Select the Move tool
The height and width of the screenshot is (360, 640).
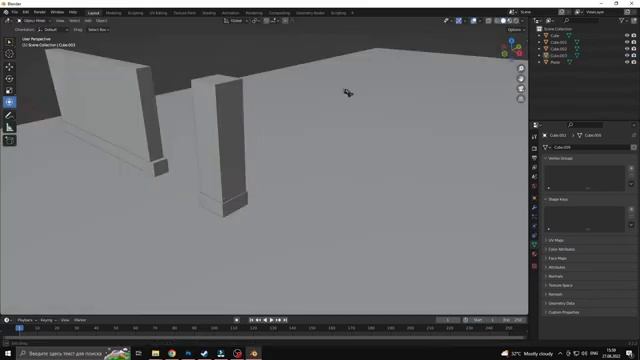click(x=9, y=67)
